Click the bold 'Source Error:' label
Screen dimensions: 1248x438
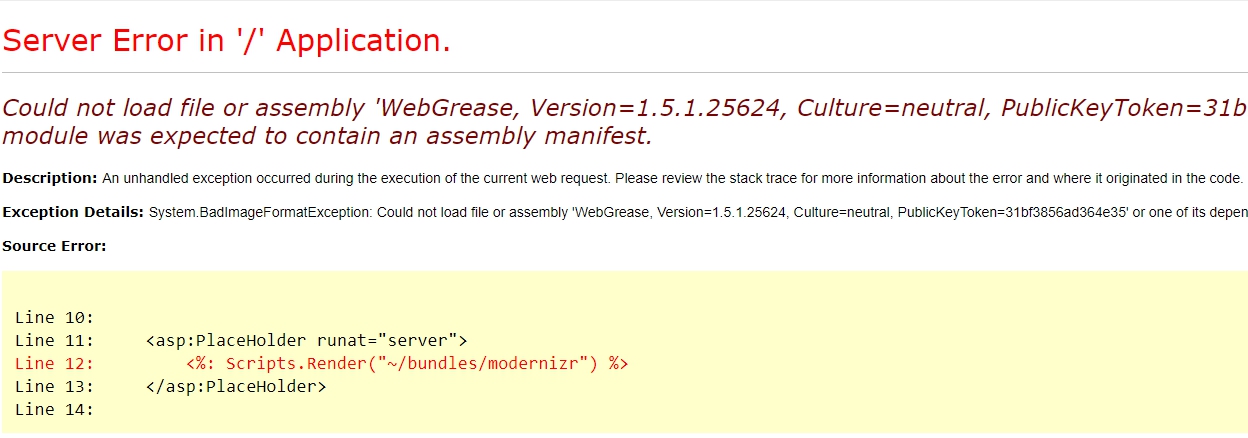54,245
